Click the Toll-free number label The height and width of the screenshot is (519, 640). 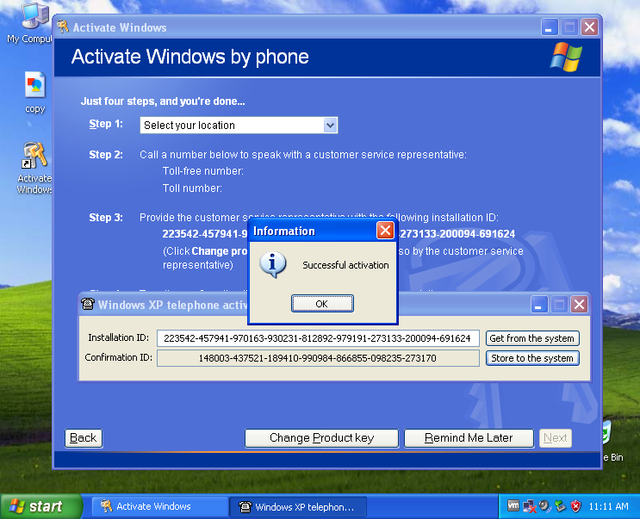(x=203, y=171)
